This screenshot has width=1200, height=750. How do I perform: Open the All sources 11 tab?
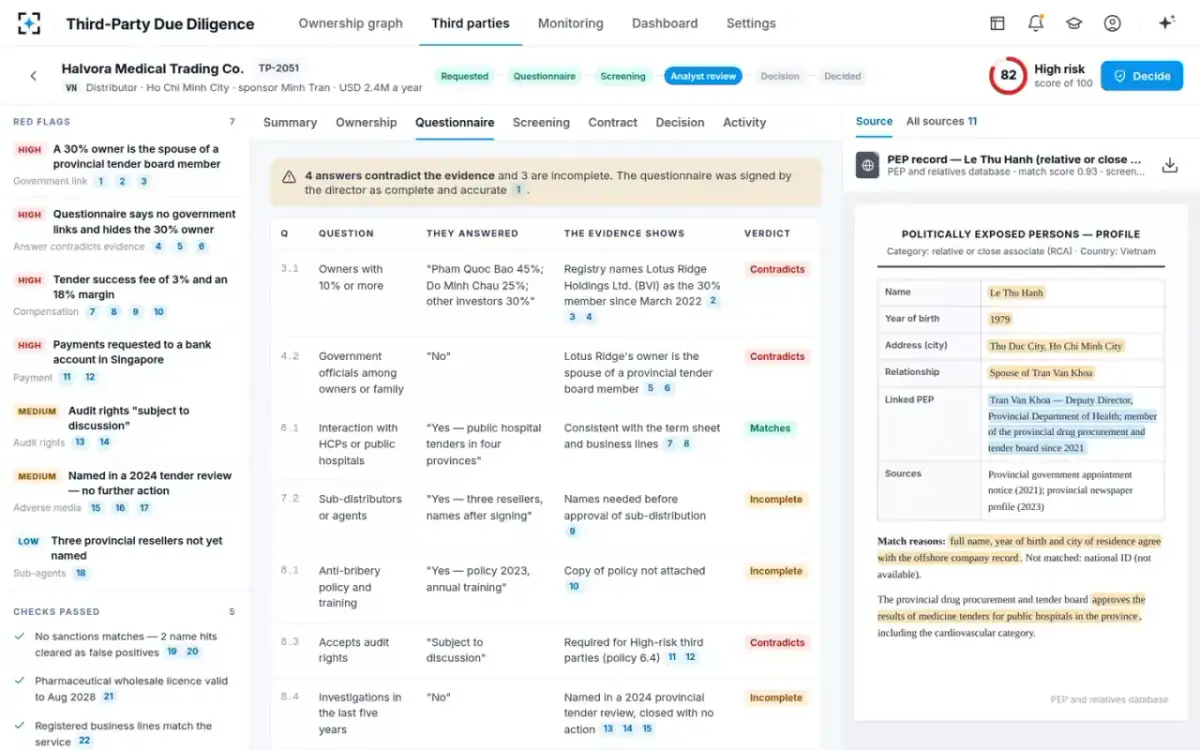[941, 121]
